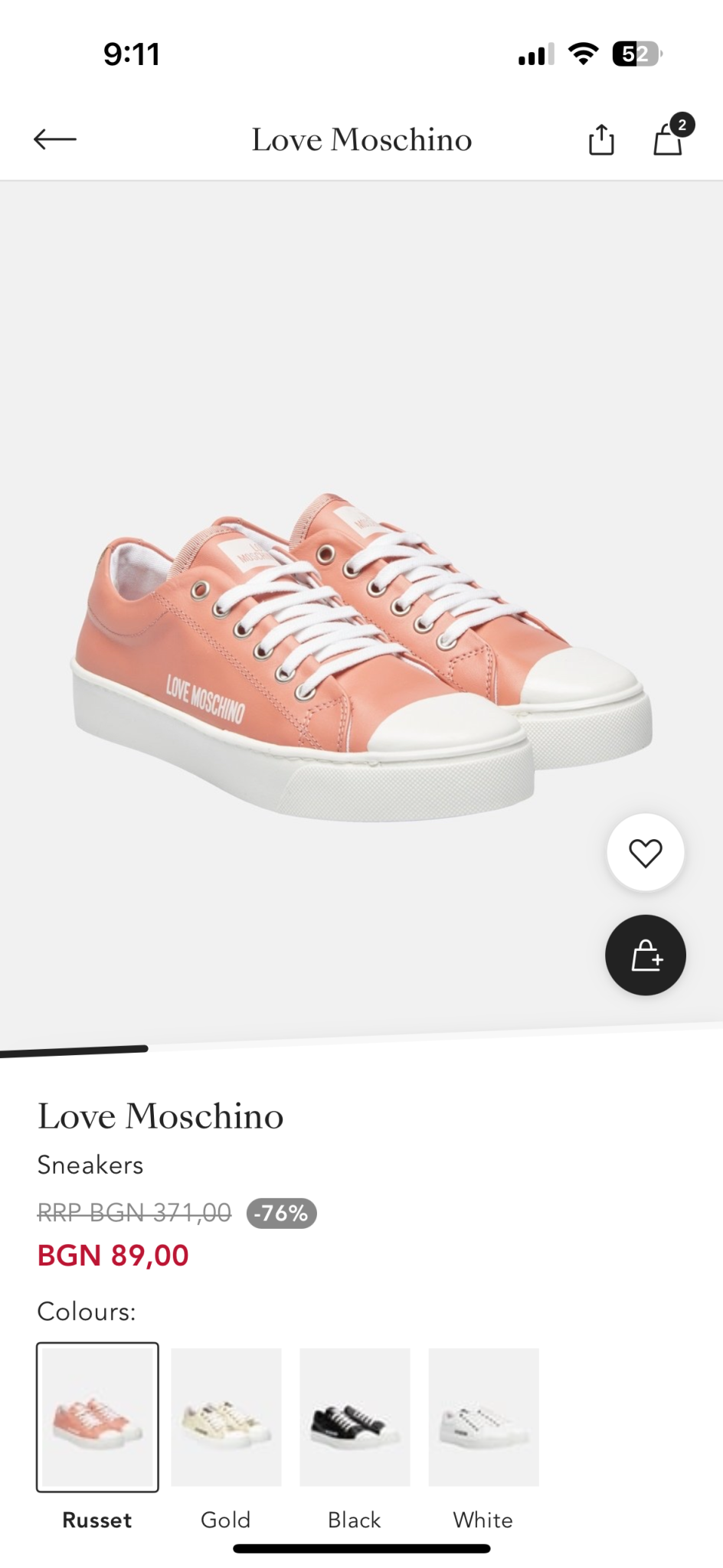Select the White colour thumbnail
Viewport: 723px width, 1568px height.
(x=483, y=1417)
